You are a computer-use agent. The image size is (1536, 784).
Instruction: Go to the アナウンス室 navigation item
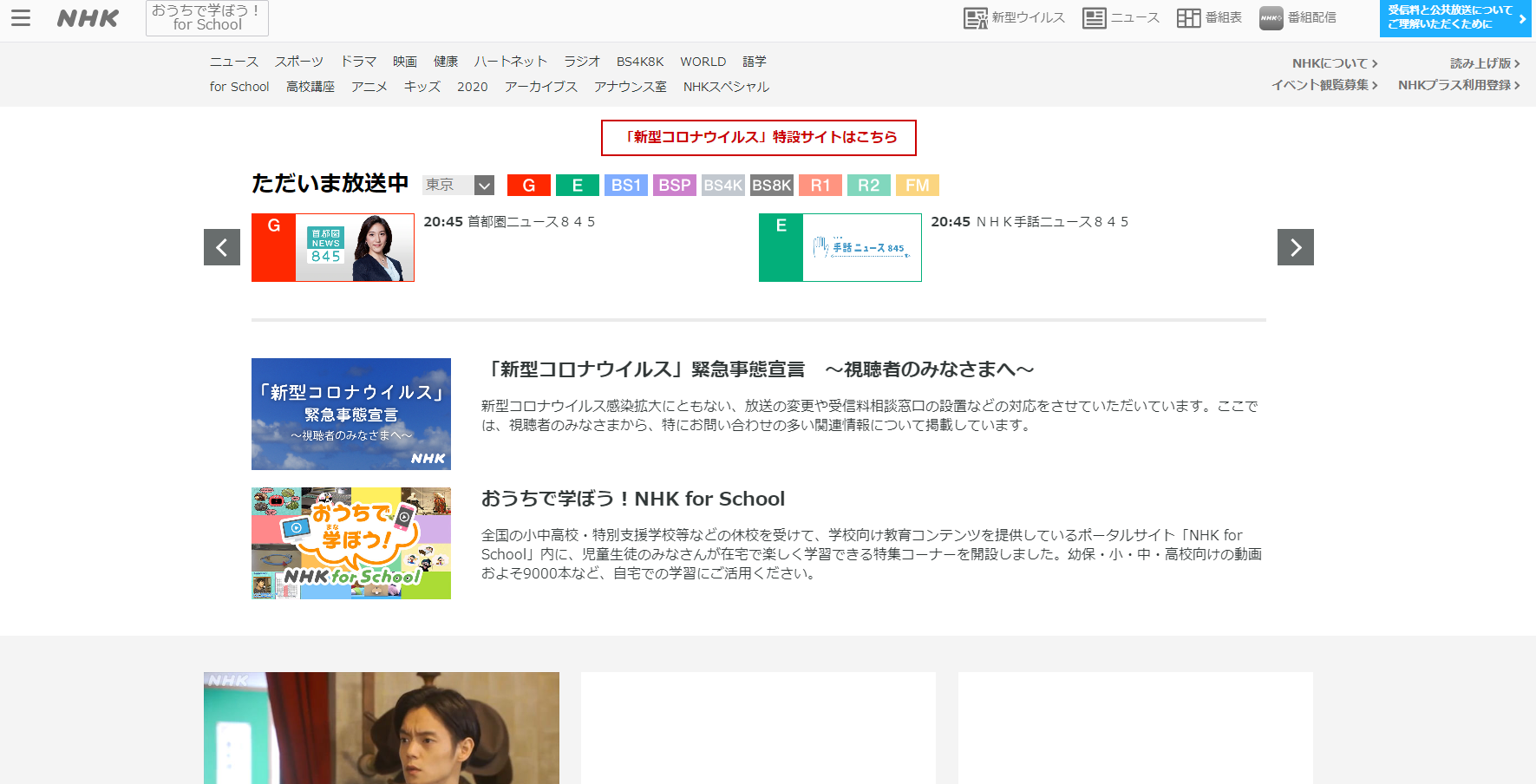pos(631,87)
